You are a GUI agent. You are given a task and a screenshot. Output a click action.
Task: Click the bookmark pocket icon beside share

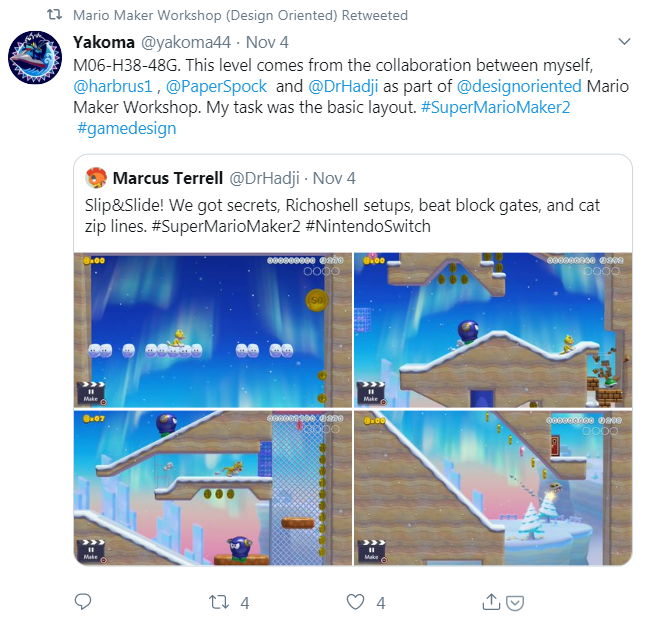pyautogui.click(x=515, y=603)
